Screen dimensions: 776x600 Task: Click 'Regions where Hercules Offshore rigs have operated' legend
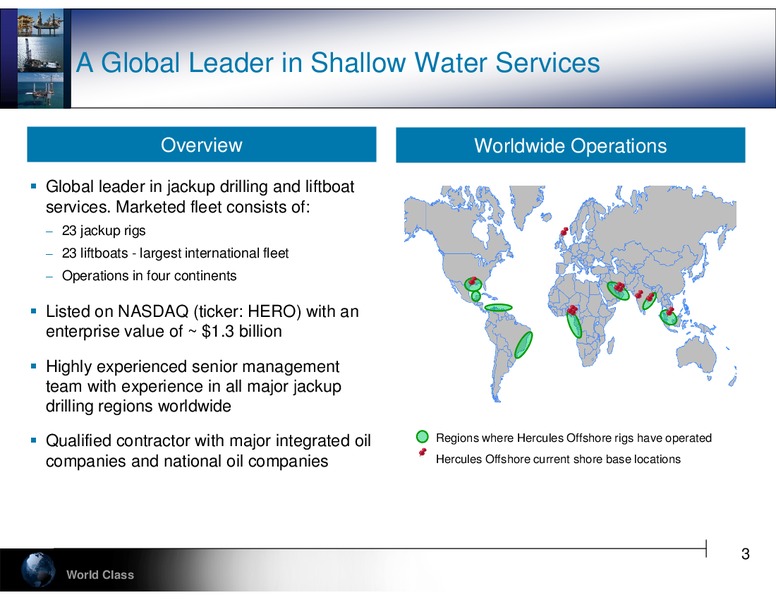[574, 438]
